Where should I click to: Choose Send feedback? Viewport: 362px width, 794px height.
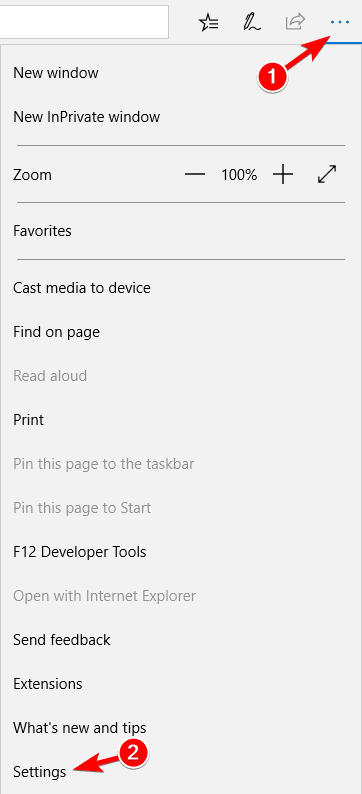coord(173,640)
